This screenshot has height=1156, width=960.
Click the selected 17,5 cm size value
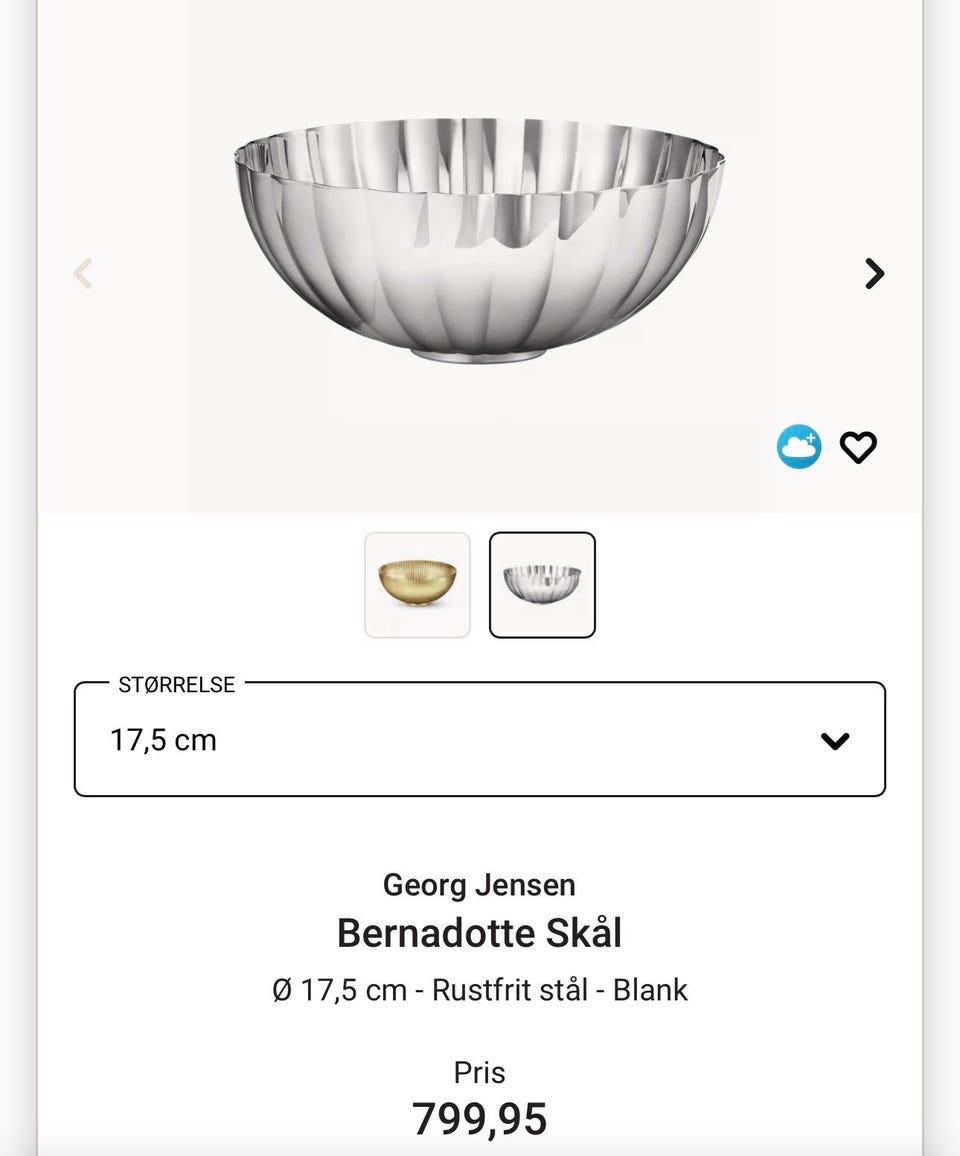[x=164, y=741]
